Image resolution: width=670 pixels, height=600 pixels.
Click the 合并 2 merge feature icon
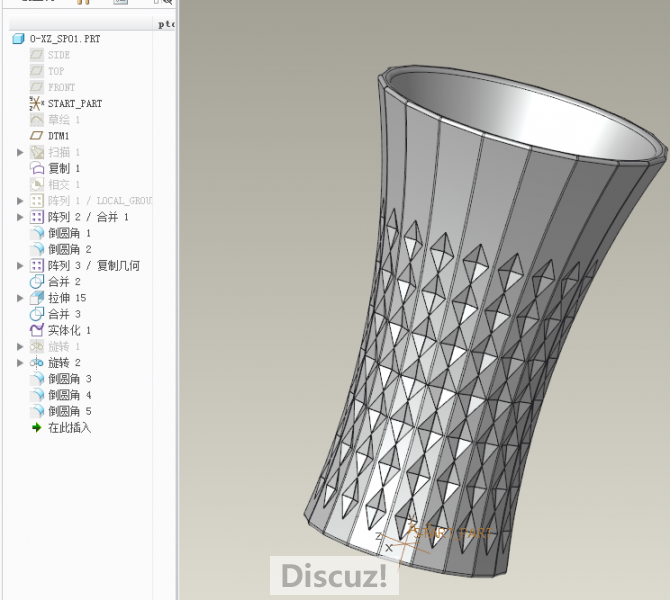[x=37, y=282]
